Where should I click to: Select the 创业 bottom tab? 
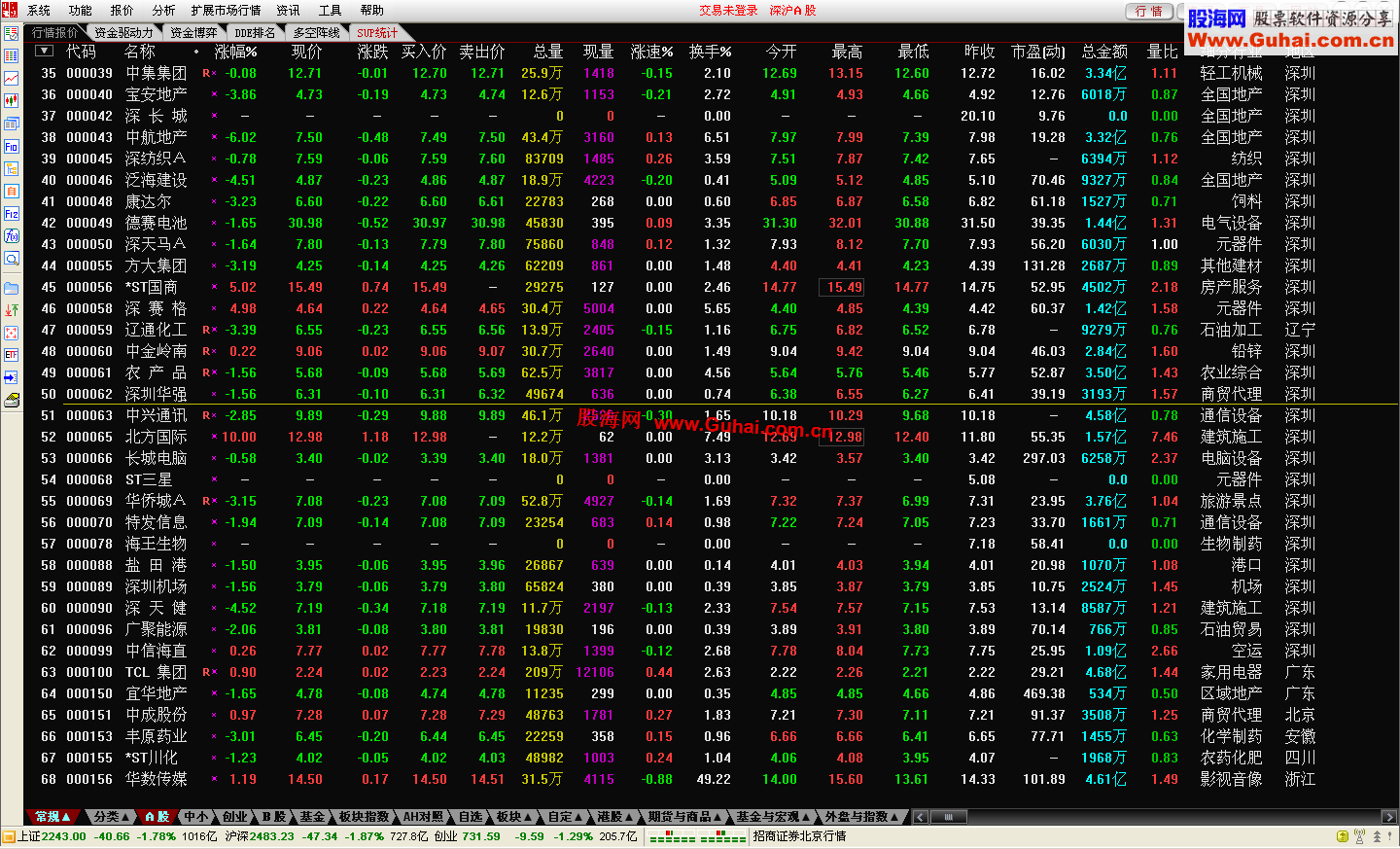(x=234, y=817)
